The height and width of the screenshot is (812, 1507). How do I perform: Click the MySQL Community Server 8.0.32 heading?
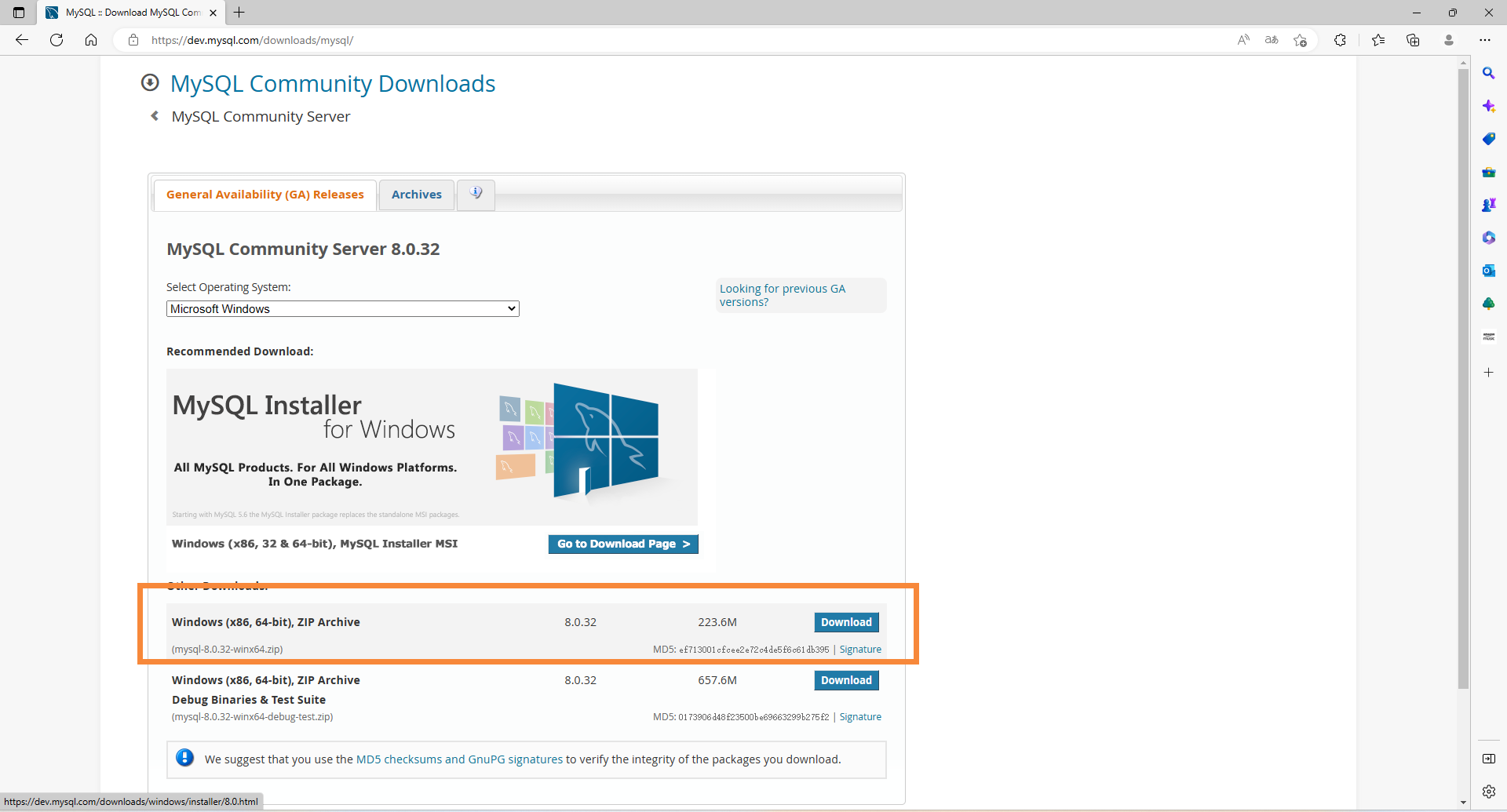[x=303, y=249]
